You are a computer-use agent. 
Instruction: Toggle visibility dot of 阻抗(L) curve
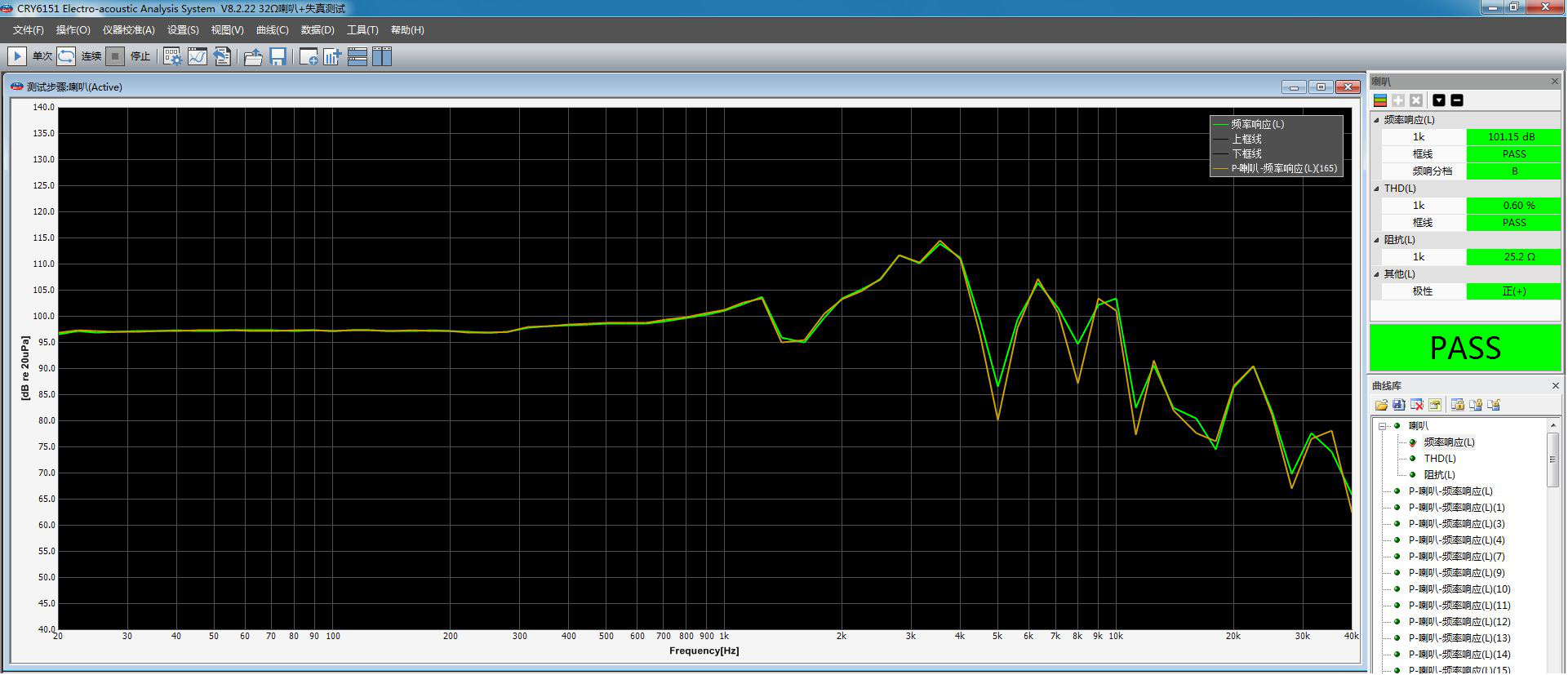pyautogui.click(x=1413, y=475)
